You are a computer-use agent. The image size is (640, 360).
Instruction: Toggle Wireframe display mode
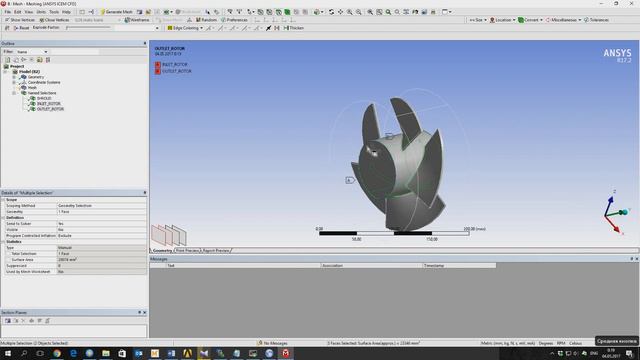(x=137, y=20)
